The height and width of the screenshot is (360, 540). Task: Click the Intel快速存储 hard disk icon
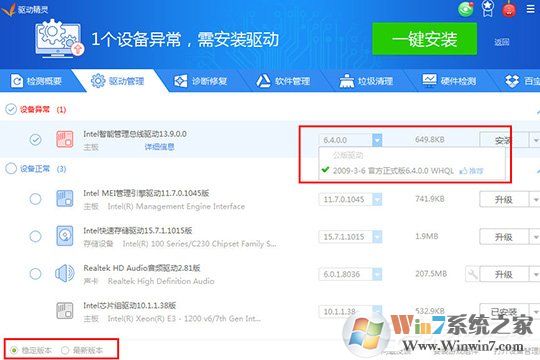[65, 236]
